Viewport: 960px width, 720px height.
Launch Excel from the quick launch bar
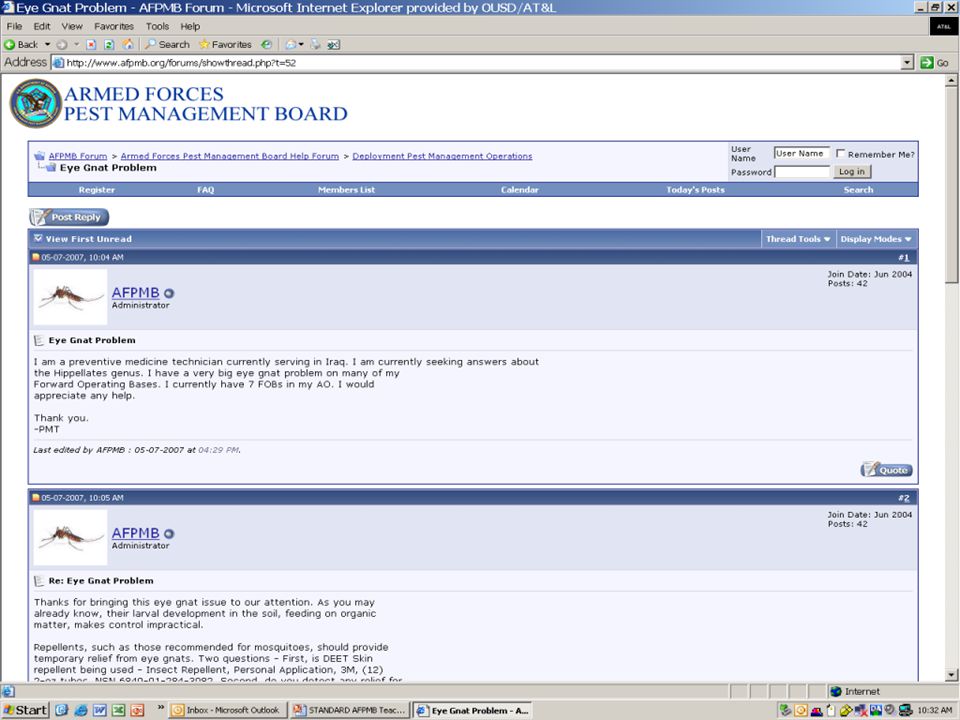(x=118, y=710)
